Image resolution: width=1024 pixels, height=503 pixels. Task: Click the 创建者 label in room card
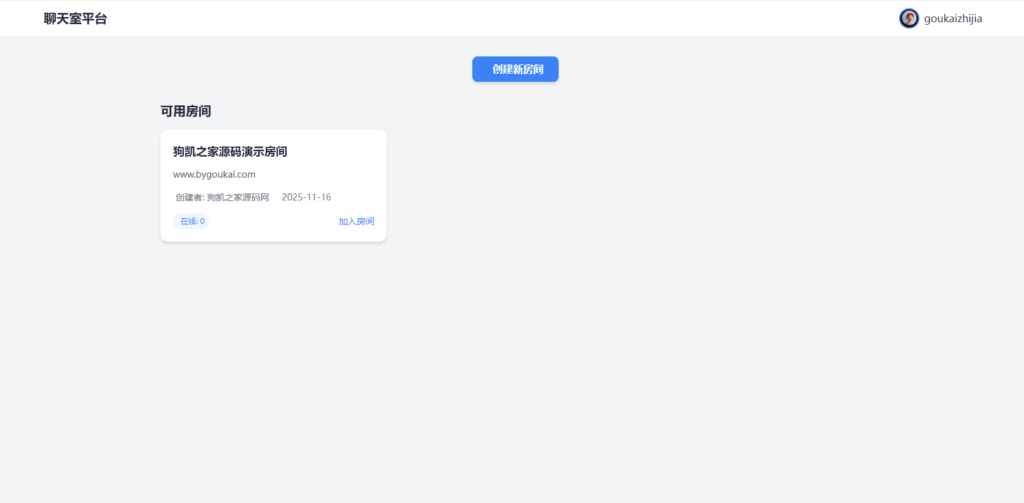click(x=188, y=197)
